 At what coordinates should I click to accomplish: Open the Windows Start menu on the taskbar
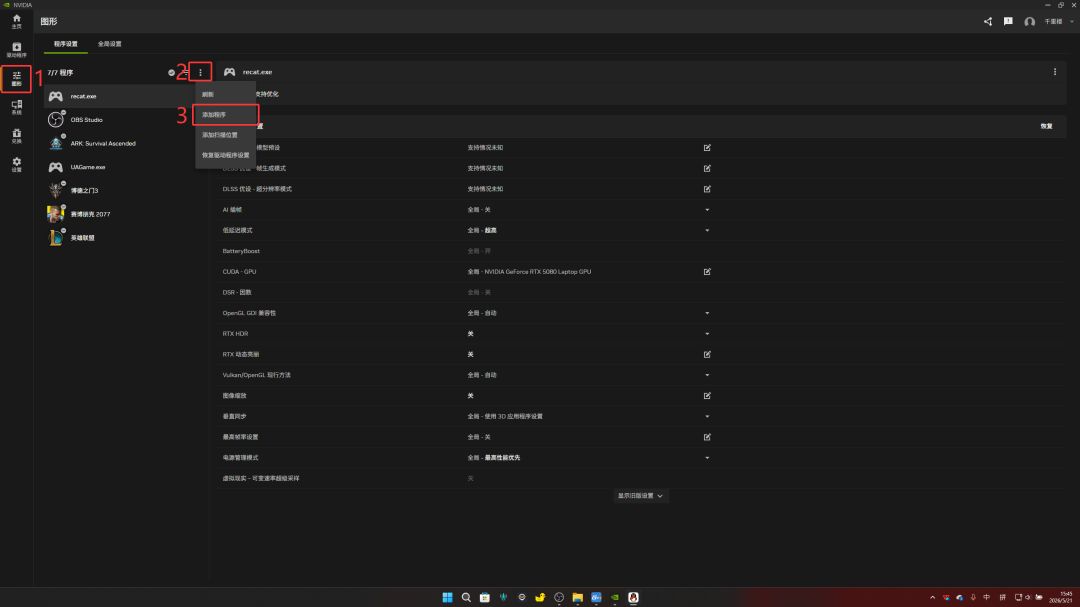[x=447, y=597]
